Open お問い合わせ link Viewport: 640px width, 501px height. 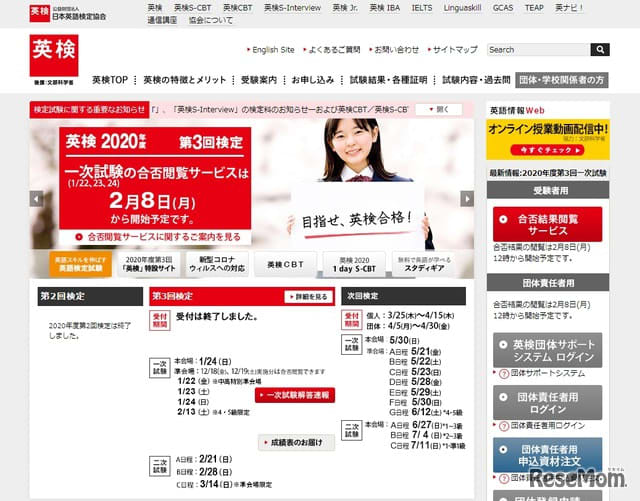[x=394, y=50]
